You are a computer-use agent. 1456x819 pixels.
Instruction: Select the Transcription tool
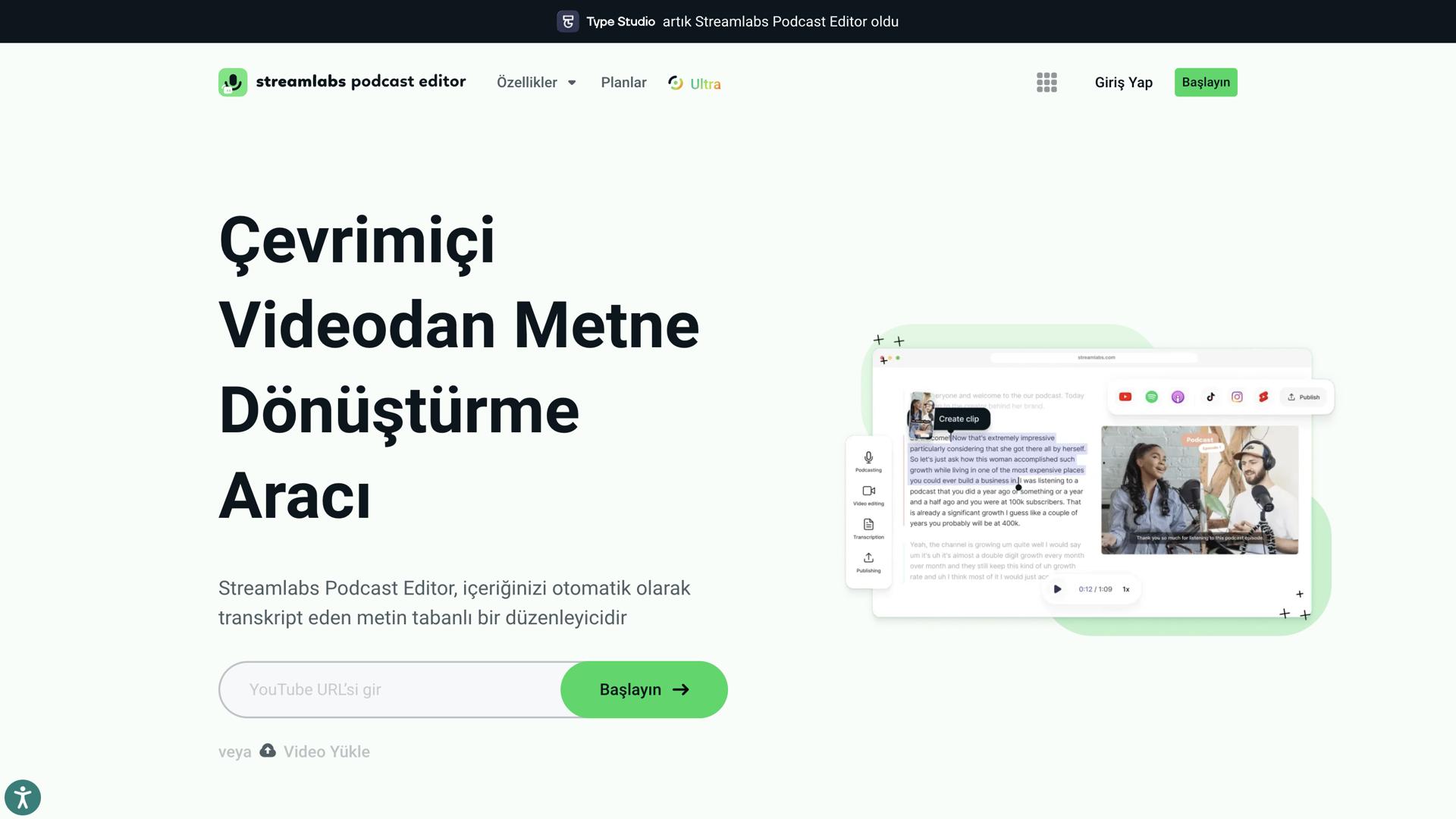(x=868, y=529)
